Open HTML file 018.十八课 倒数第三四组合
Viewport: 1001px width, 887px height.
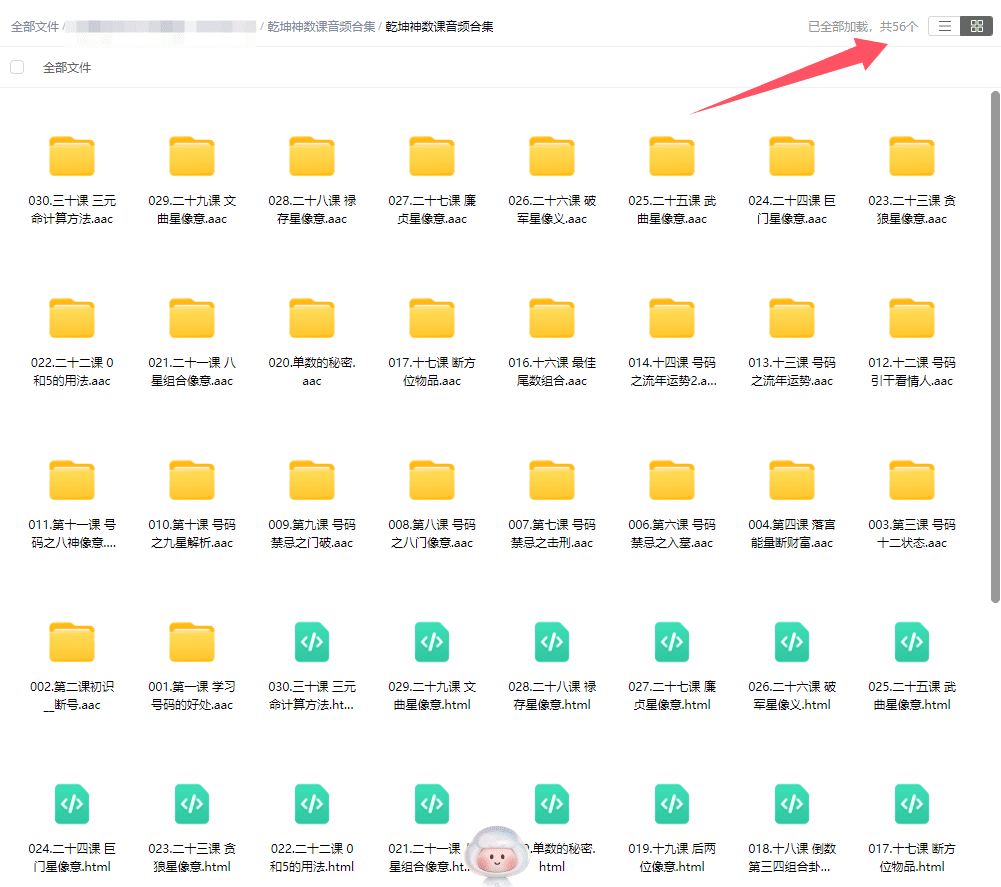[x=792, y=804]
